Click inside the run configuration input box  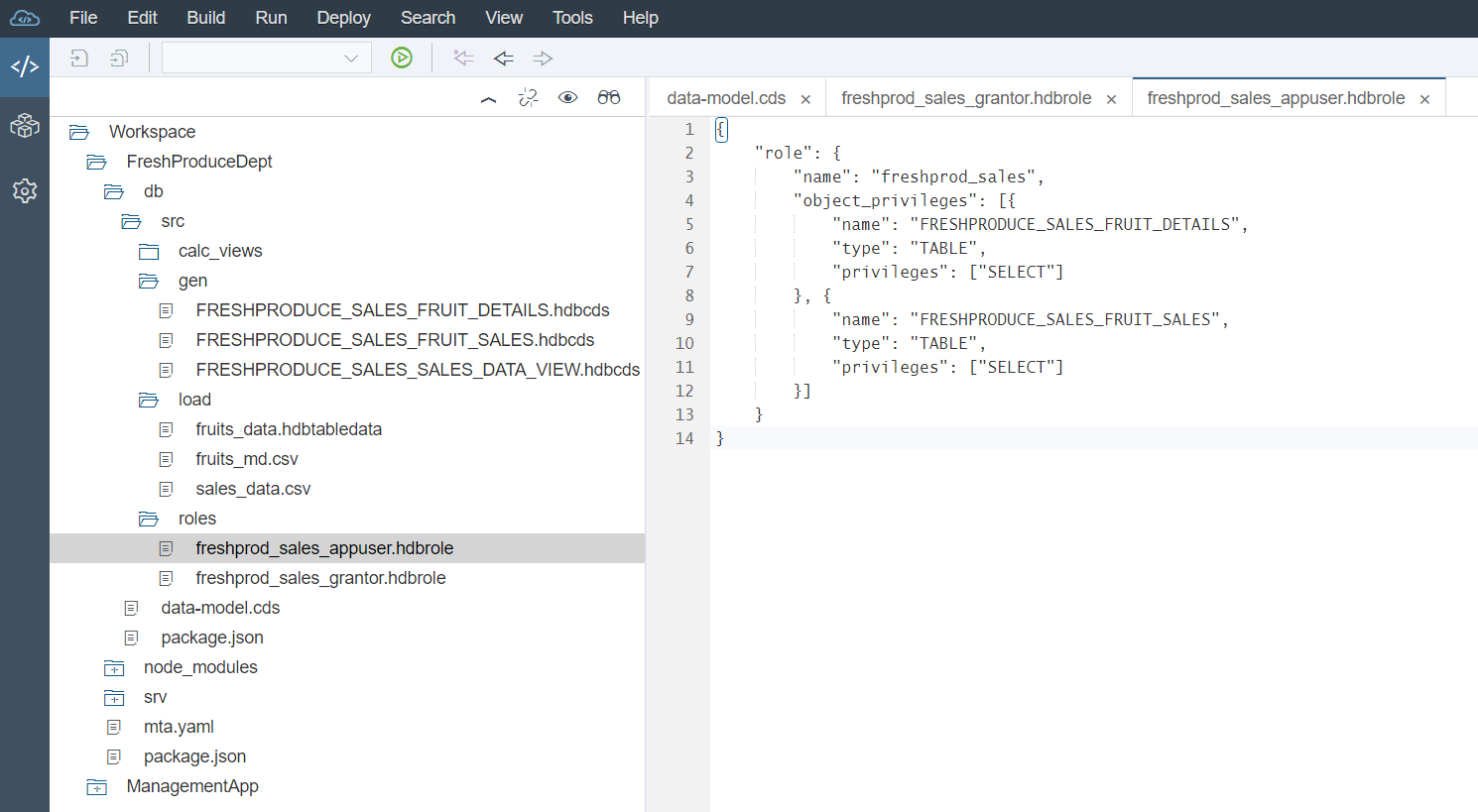253,58
